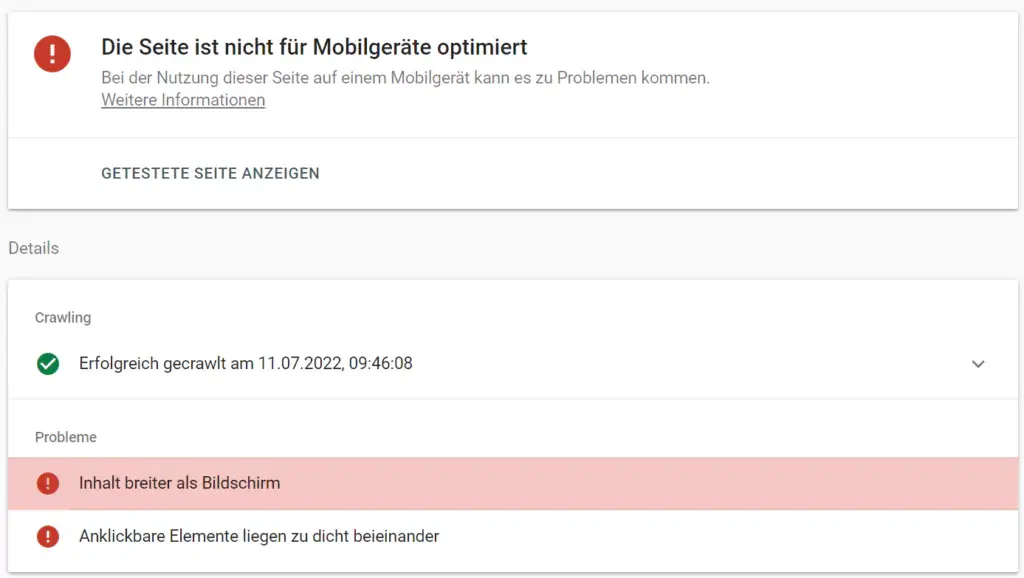The width and height of the screenshot is (1024, 578).
Task: Click the red error icon beside the main heading
Action: 52,53
